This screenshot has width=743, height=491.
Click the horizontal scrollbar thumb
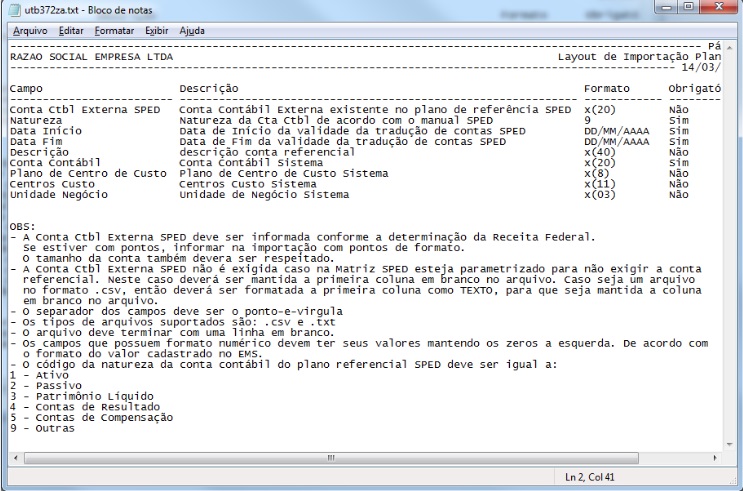(331, 458)
